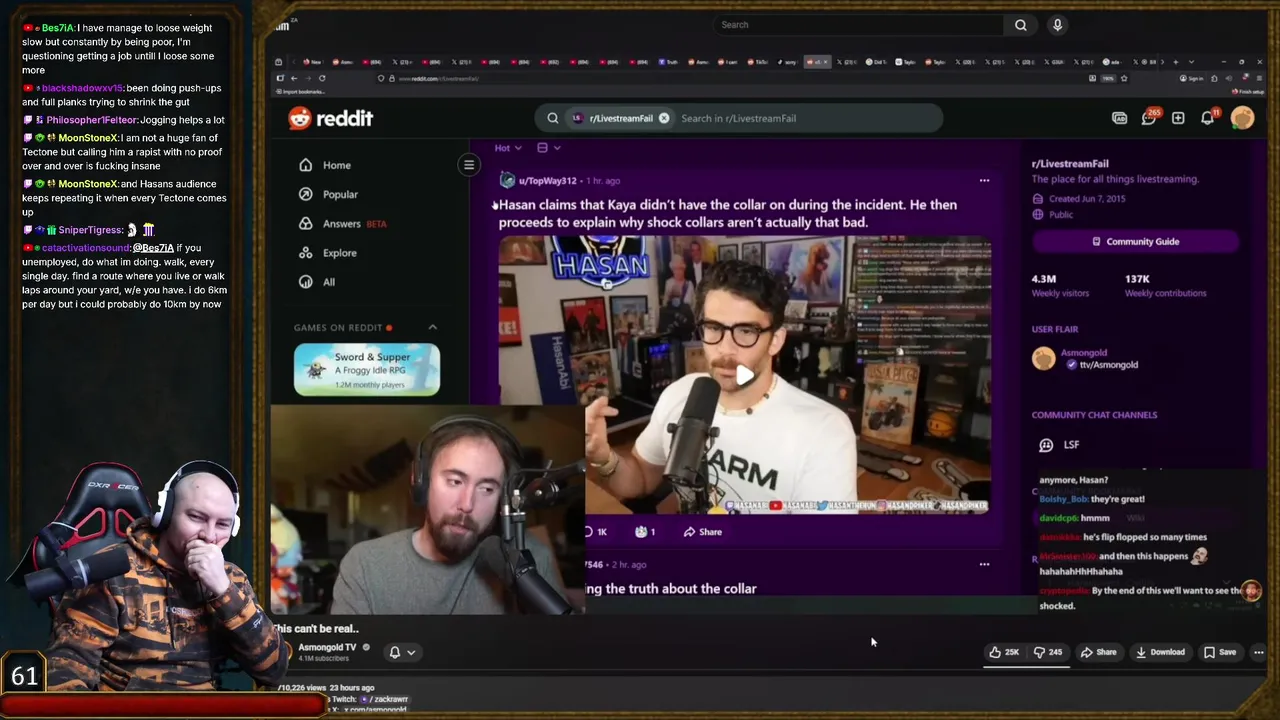The image size is (1280, 720).
Task: Remove the r/LivestreamFail search filter
Action: pos(664,118)
